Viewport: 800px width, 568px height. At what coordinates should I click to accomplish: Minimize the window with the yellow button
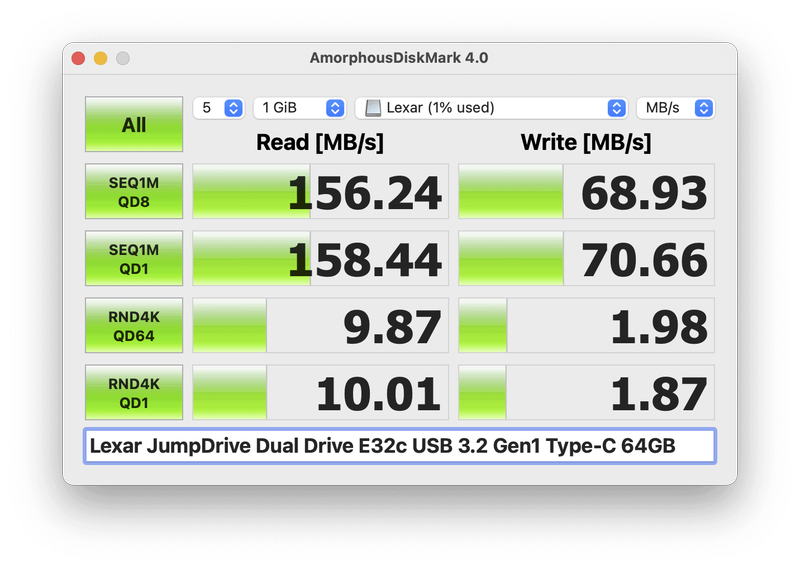point(100,58)
